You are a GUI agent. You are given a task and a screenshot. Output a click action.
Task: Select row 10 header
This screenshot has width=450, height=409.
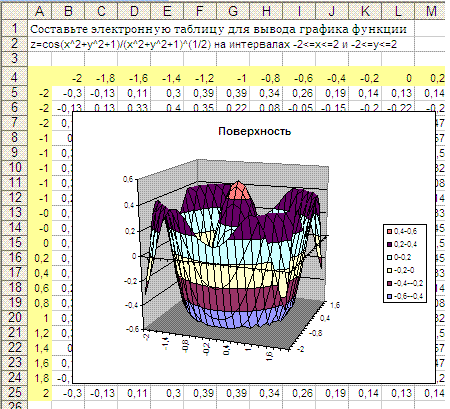[x=14, y=168]
